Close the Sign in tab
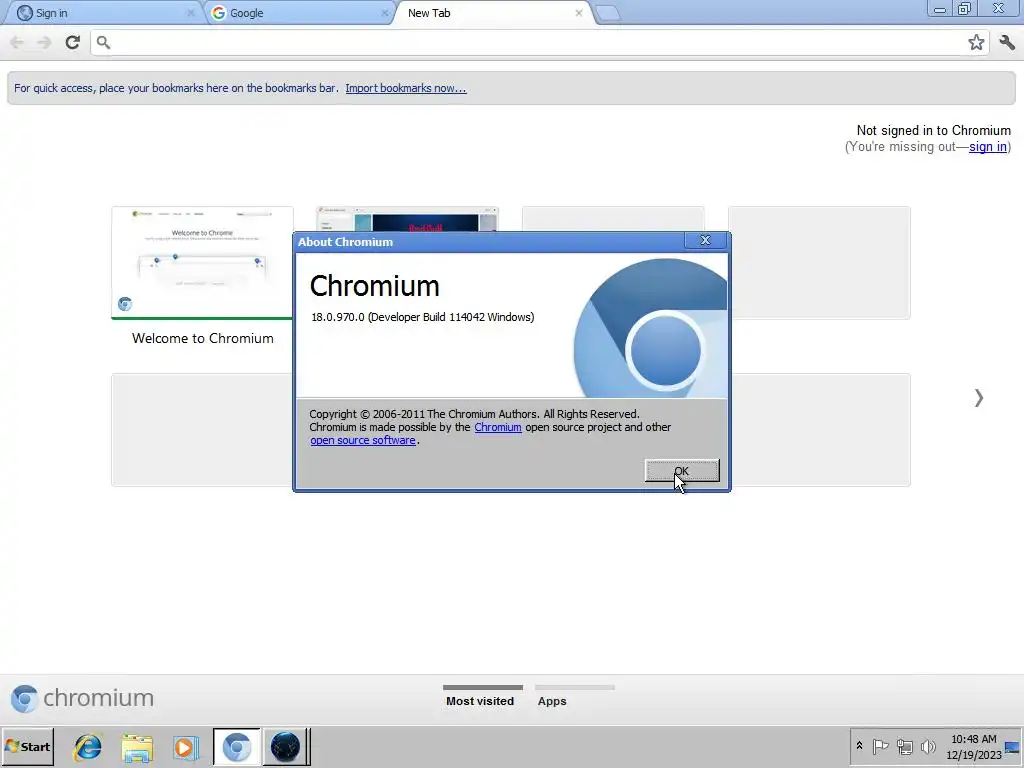1024x768 pixels. click(x=191, y=13)
